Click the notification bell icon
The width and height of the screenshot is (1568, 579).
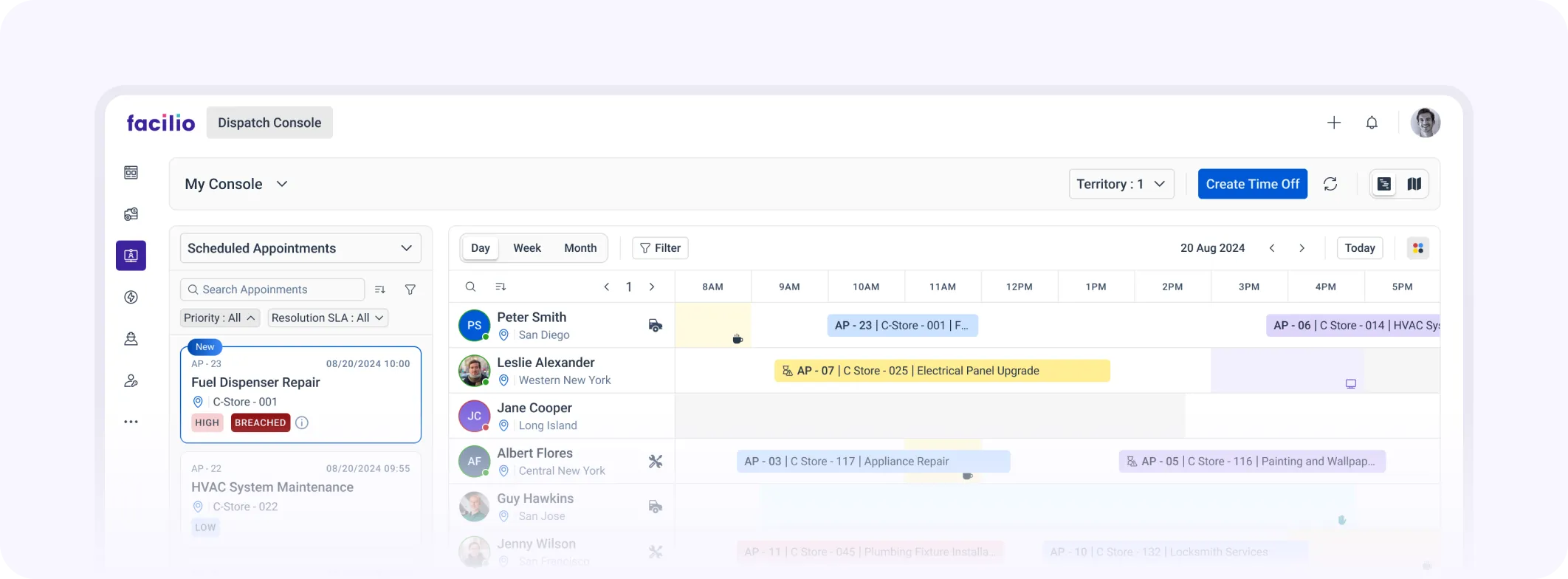(x=1372, y=123)
